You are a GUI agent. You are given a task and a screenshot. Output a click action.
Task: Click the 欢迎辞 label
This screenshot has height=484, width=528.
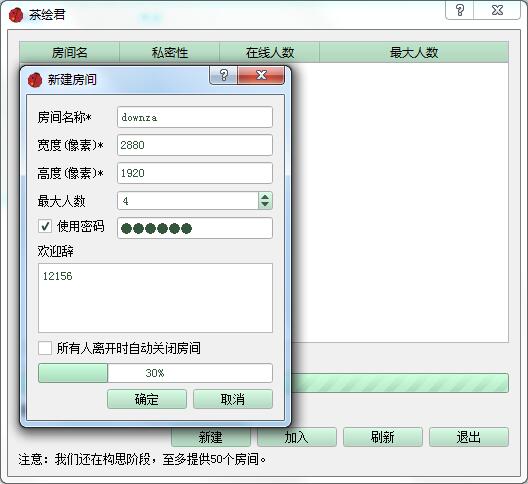56,251
